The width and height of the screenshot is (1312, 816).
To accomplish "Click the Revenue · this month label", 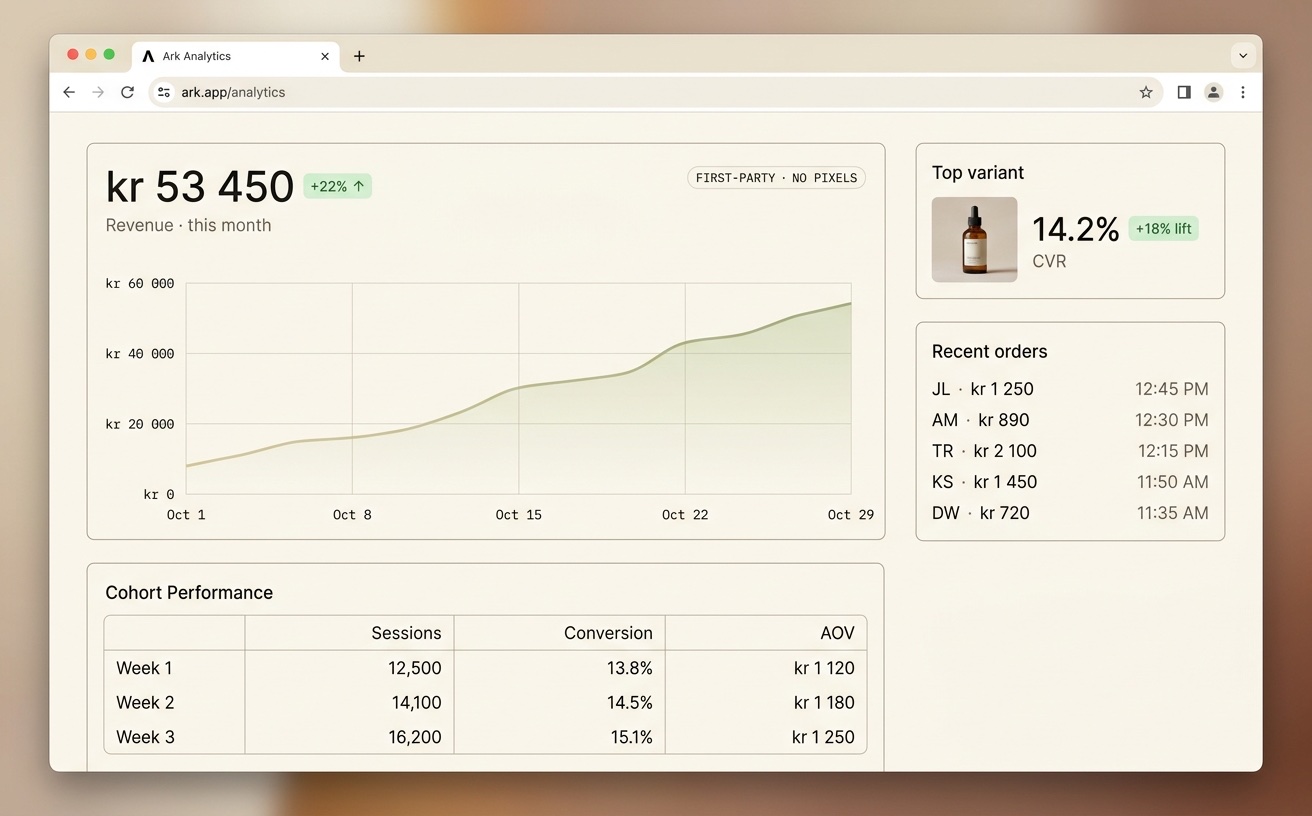I will coord(188,225).
